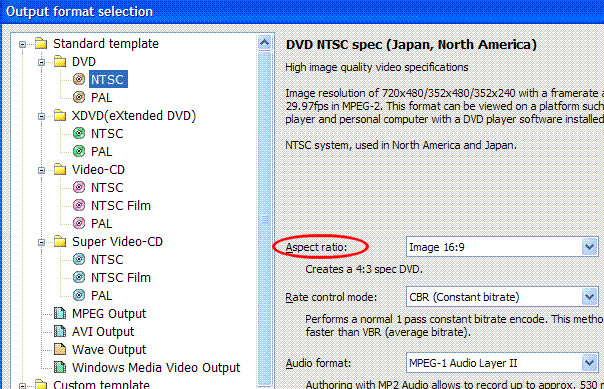Collapse the DVD folder node

pyautogui.click(x=41, y=62)
